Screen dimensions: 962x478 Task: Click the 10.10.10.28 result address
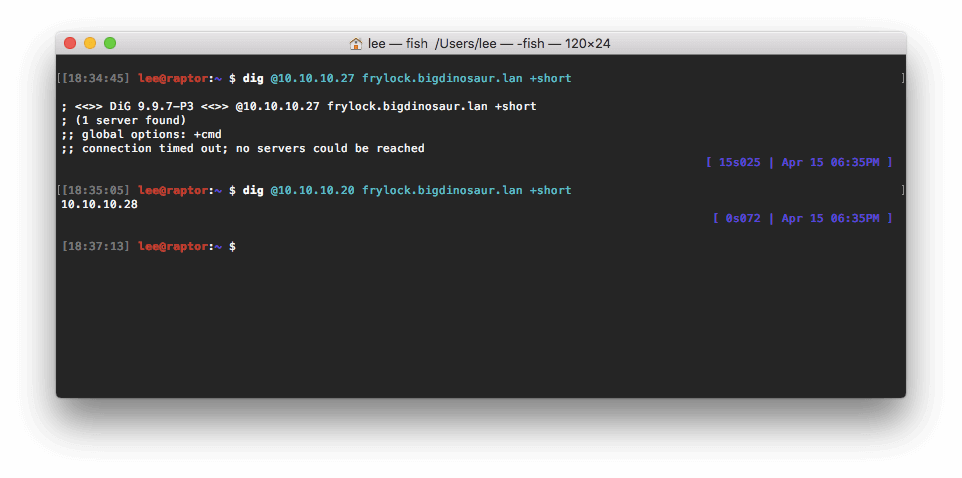coord(99,204)
